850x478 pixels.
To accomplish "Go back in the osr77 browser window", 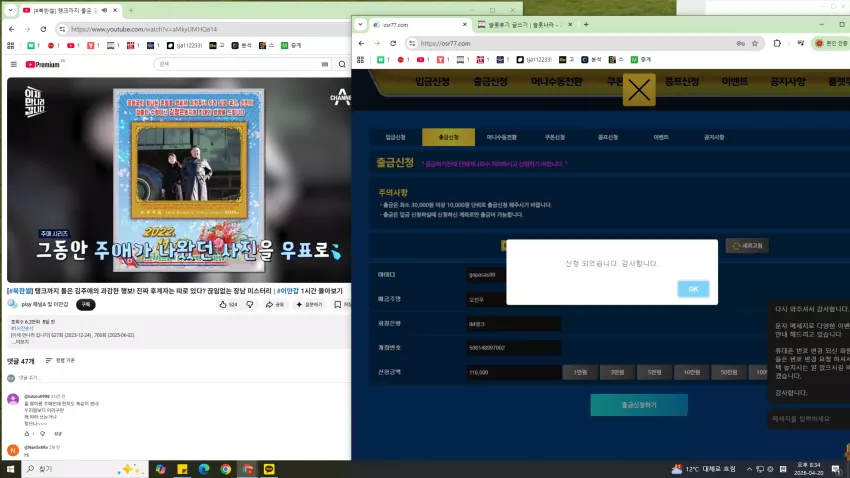I will point(362,43).
